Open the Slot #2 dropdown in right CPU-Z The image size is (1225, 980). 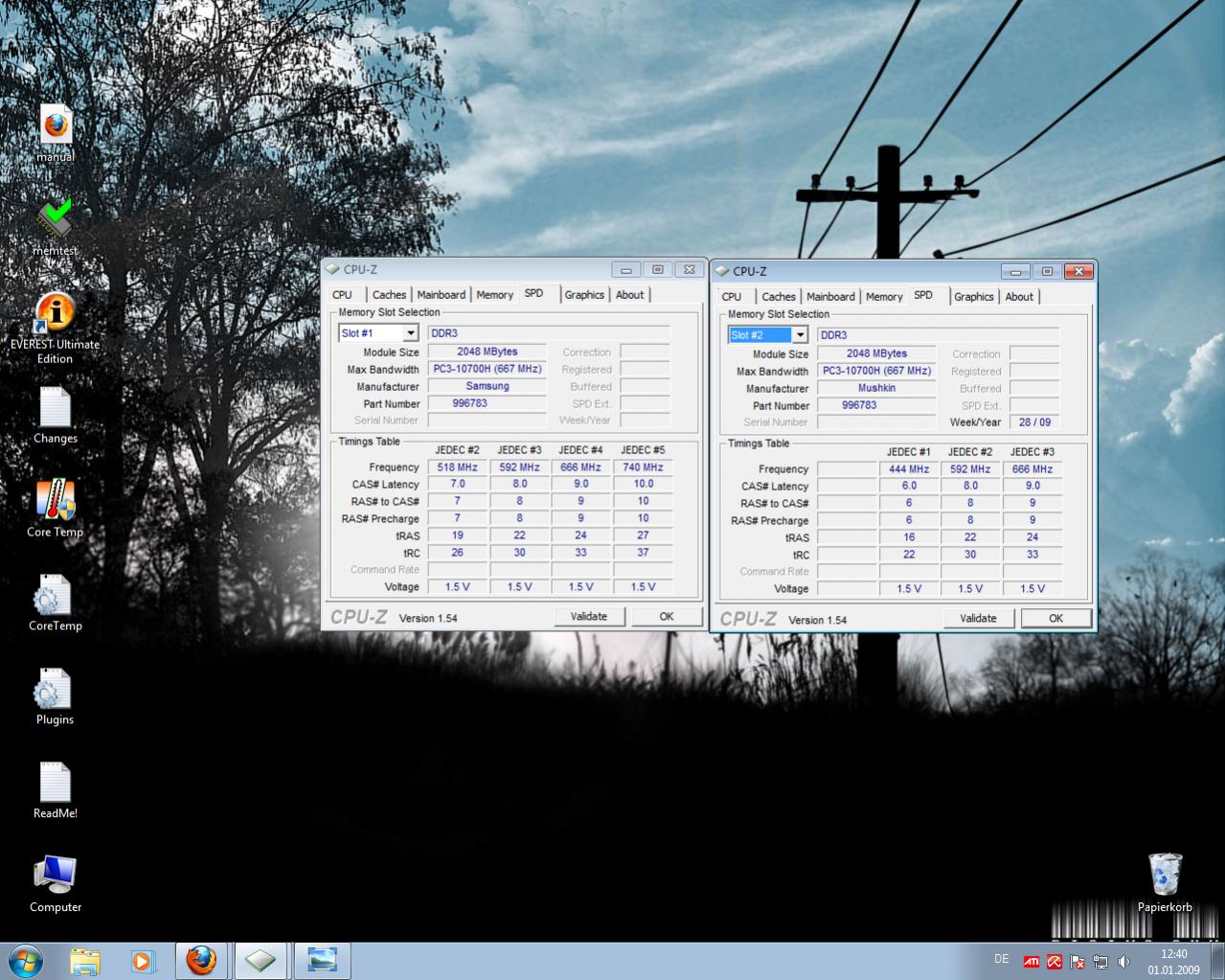click(x=800, y=335)
